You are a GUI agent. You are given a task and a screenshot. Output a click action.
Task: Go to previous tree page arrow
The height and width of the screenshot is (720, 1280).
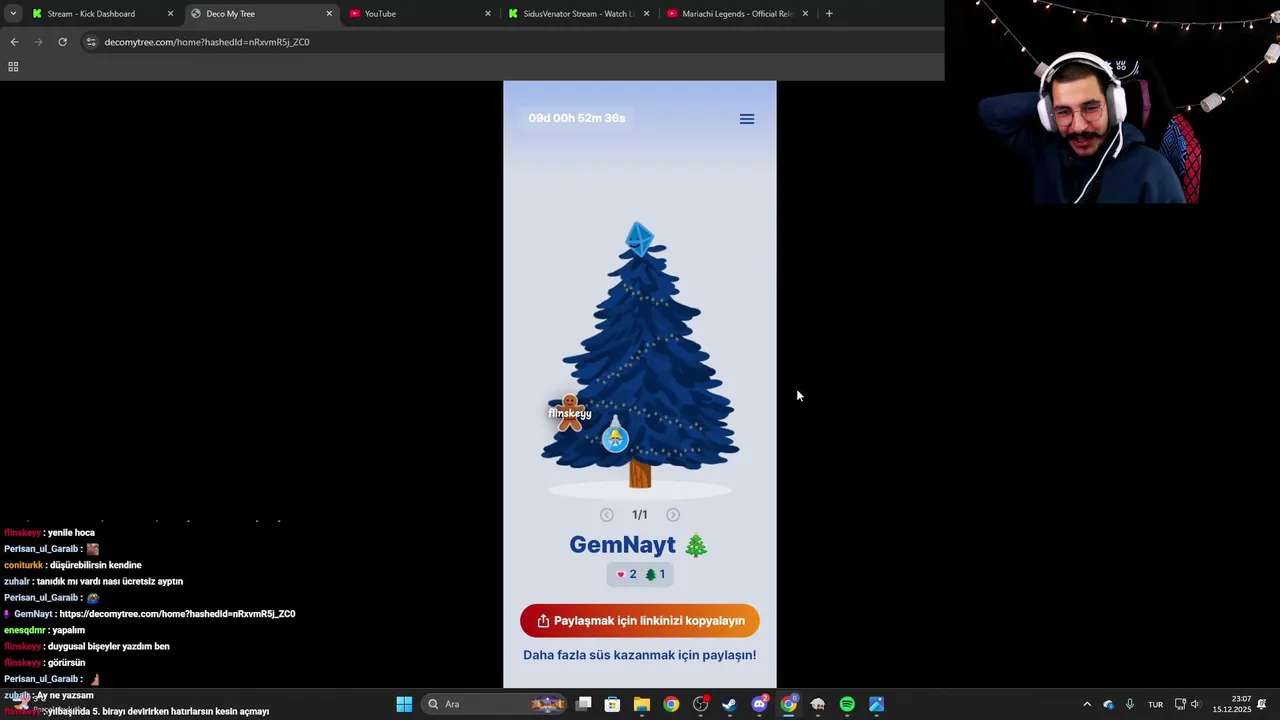point(607,515)
